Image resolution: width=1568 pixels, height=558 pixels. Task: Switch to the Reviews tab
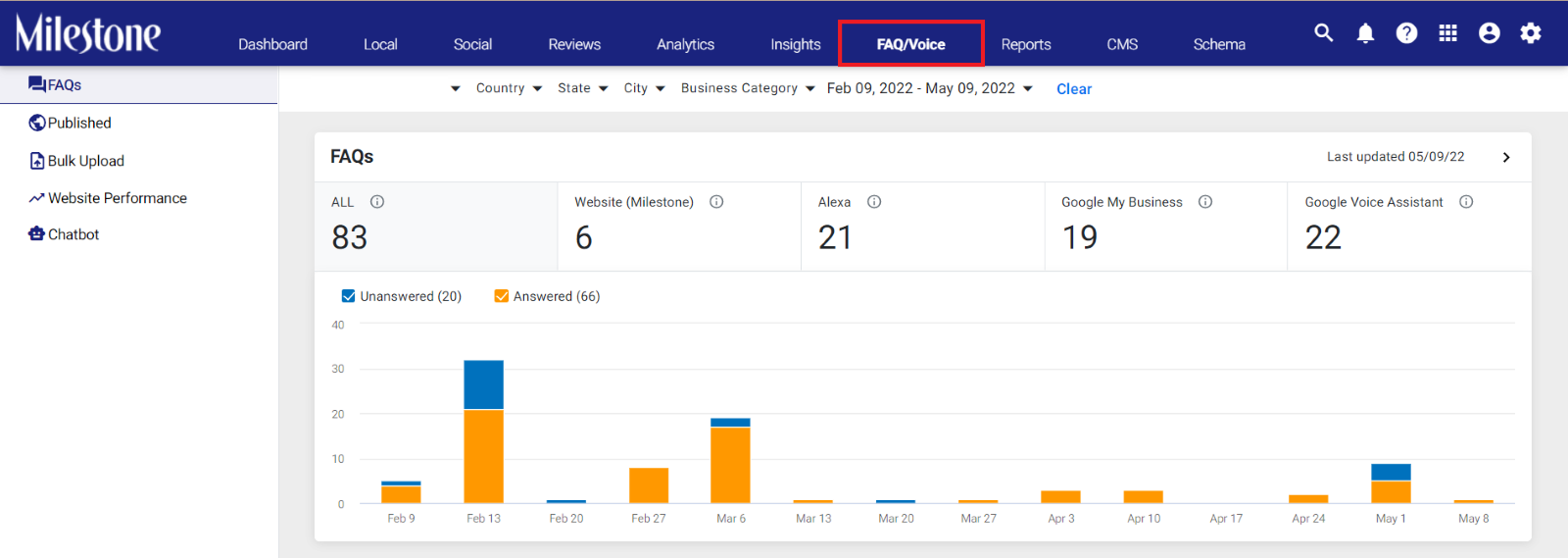pos(574,44)
